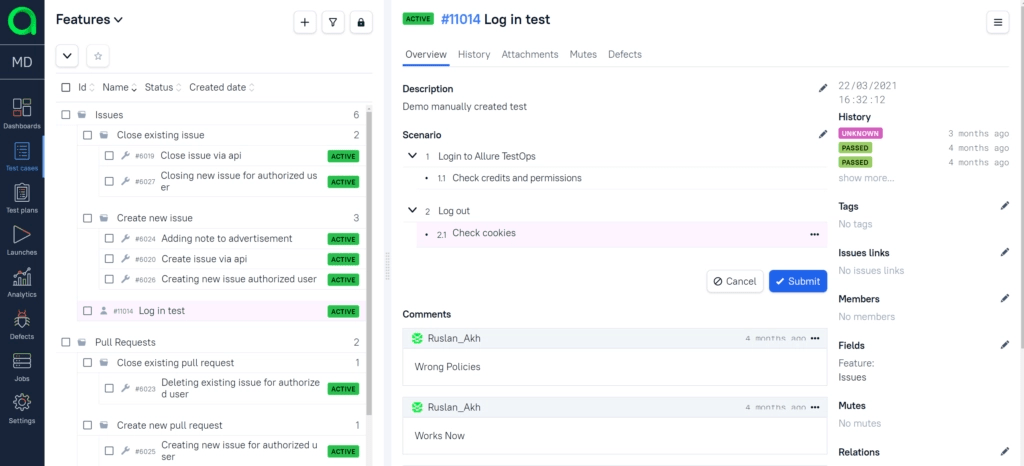1024x466 pixels.
Task: Click show more in History
Action: point(866,178)
